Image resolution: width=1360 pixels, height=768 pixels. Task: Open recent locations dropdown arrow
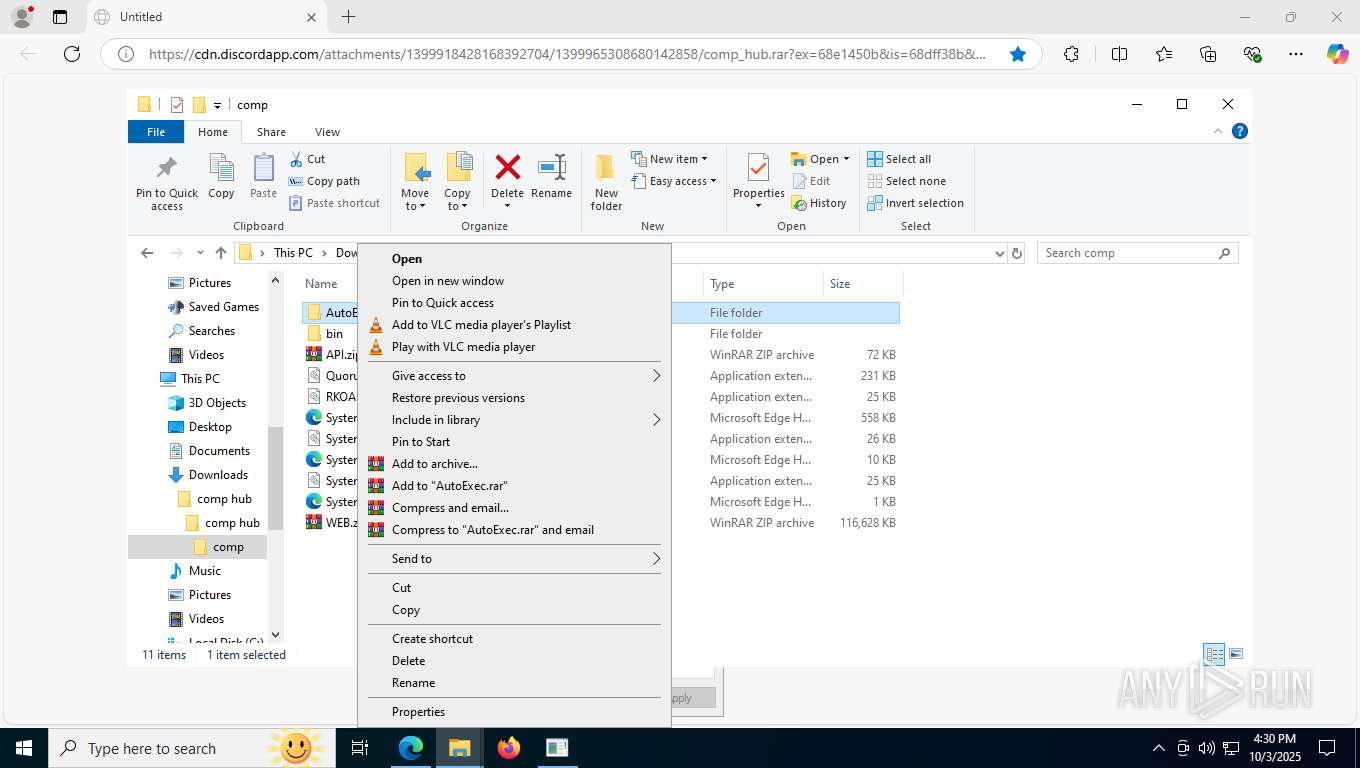200,254
